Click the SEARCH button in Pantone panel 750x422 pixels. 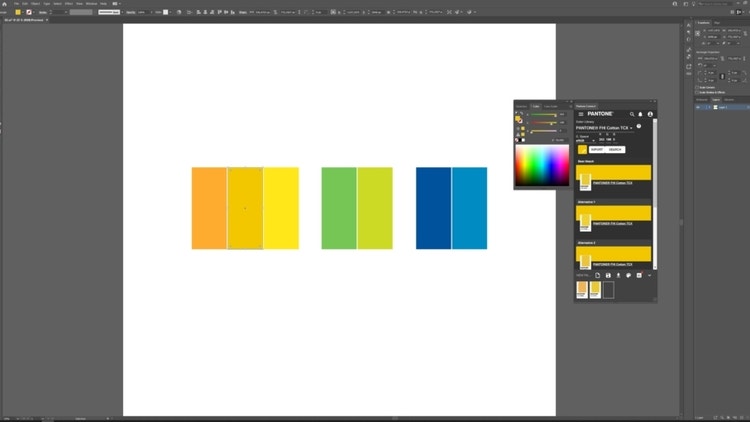pos(615,150)
